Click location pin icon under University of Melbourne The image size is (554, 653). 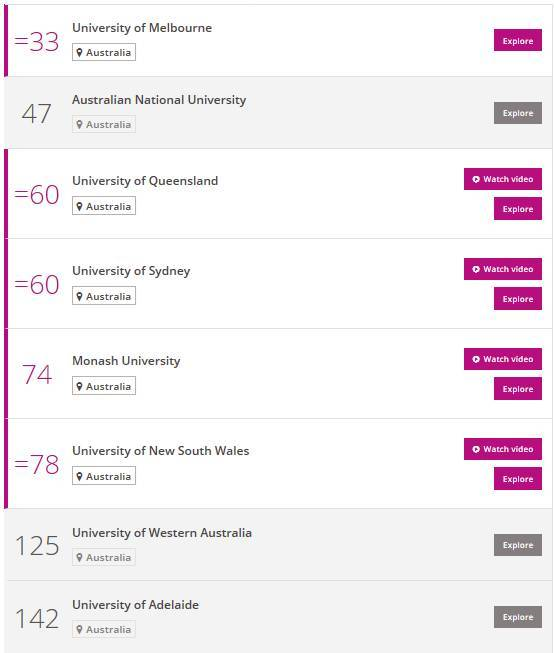[79, 52]
